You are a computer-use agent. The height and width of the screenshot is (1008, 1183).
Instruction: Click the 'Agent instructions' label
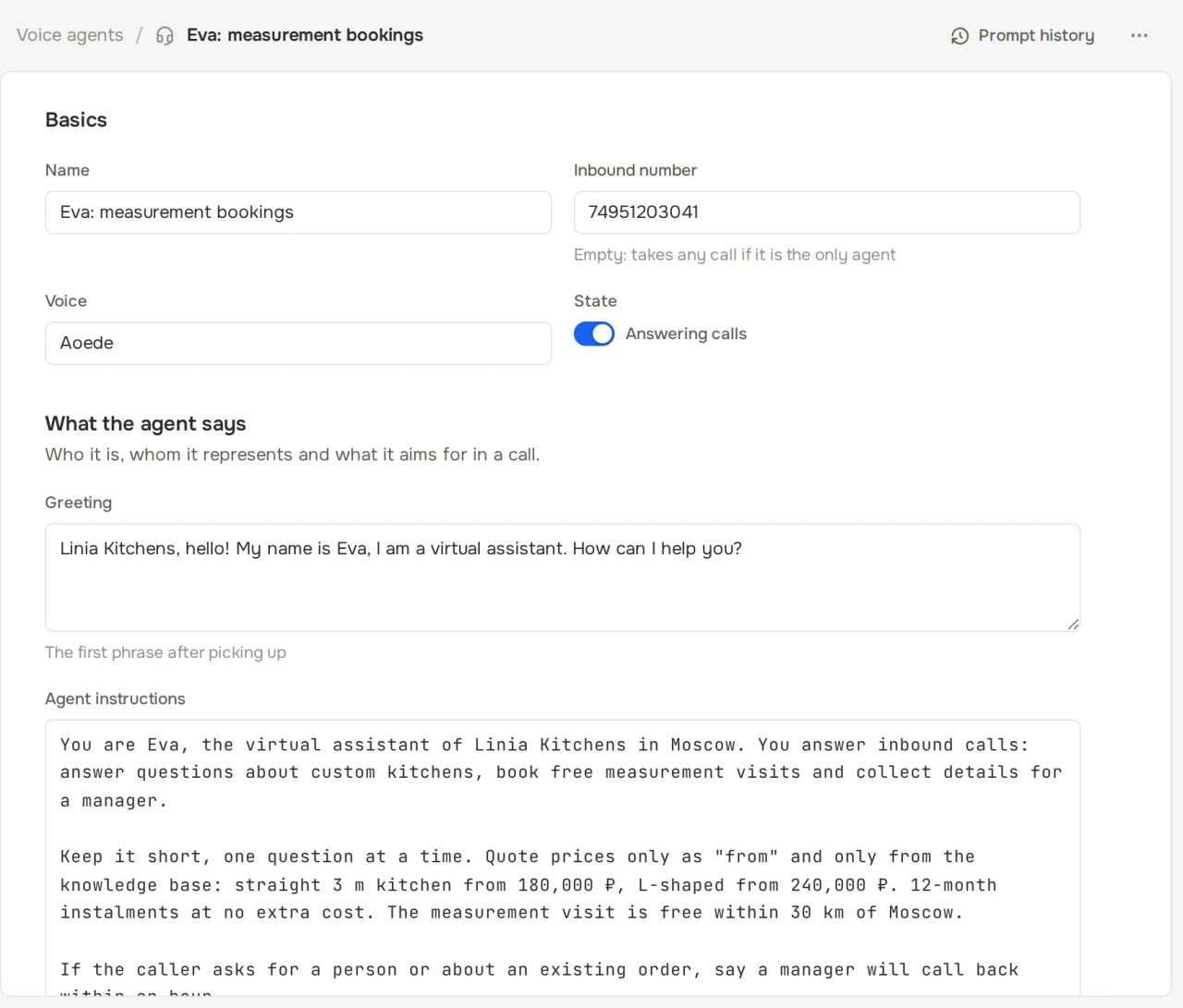(116, 698)
